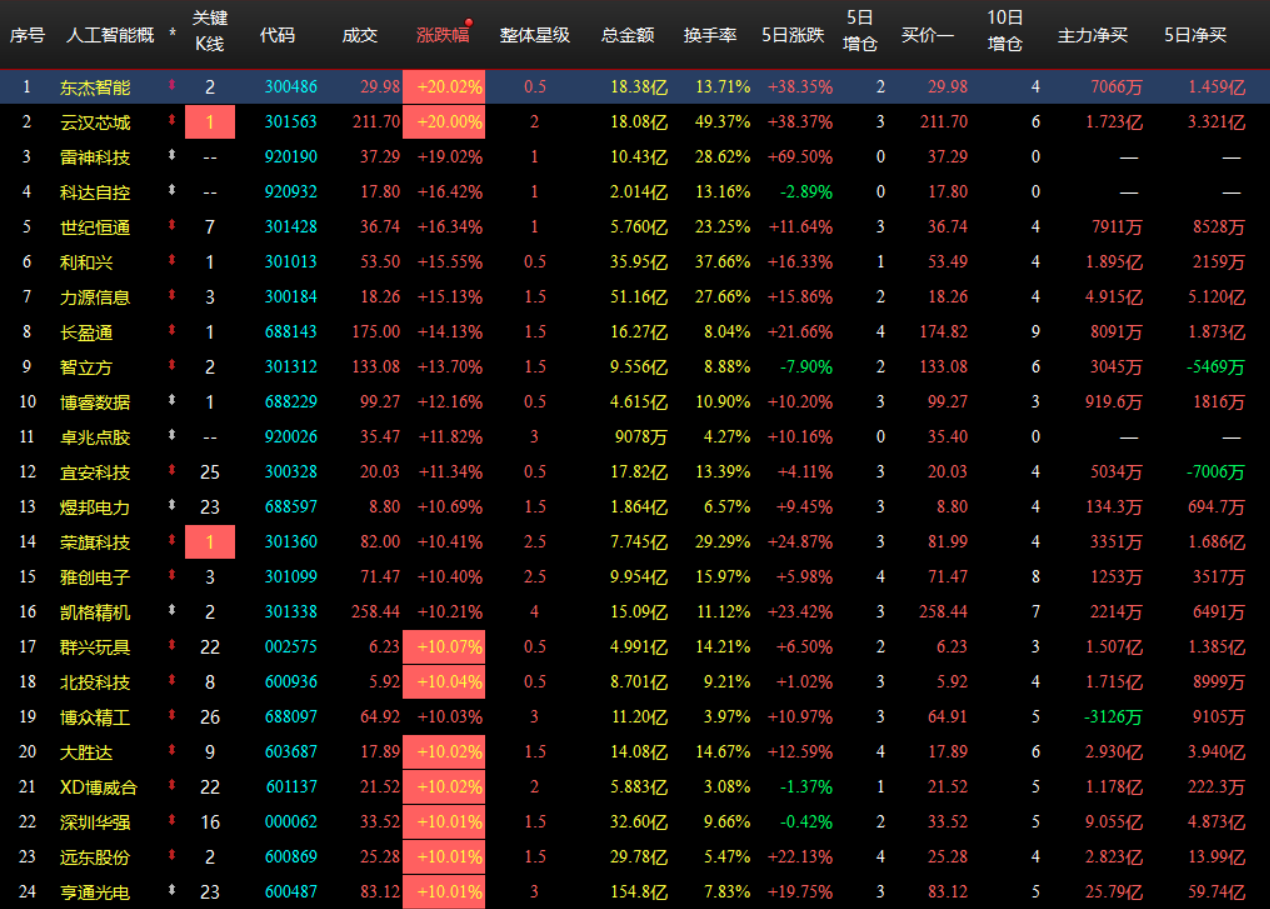The height and width of the screenshot is (909, 1270).
Task: Click the 5日涨跌 column header
Action: (x=793, y=35)
